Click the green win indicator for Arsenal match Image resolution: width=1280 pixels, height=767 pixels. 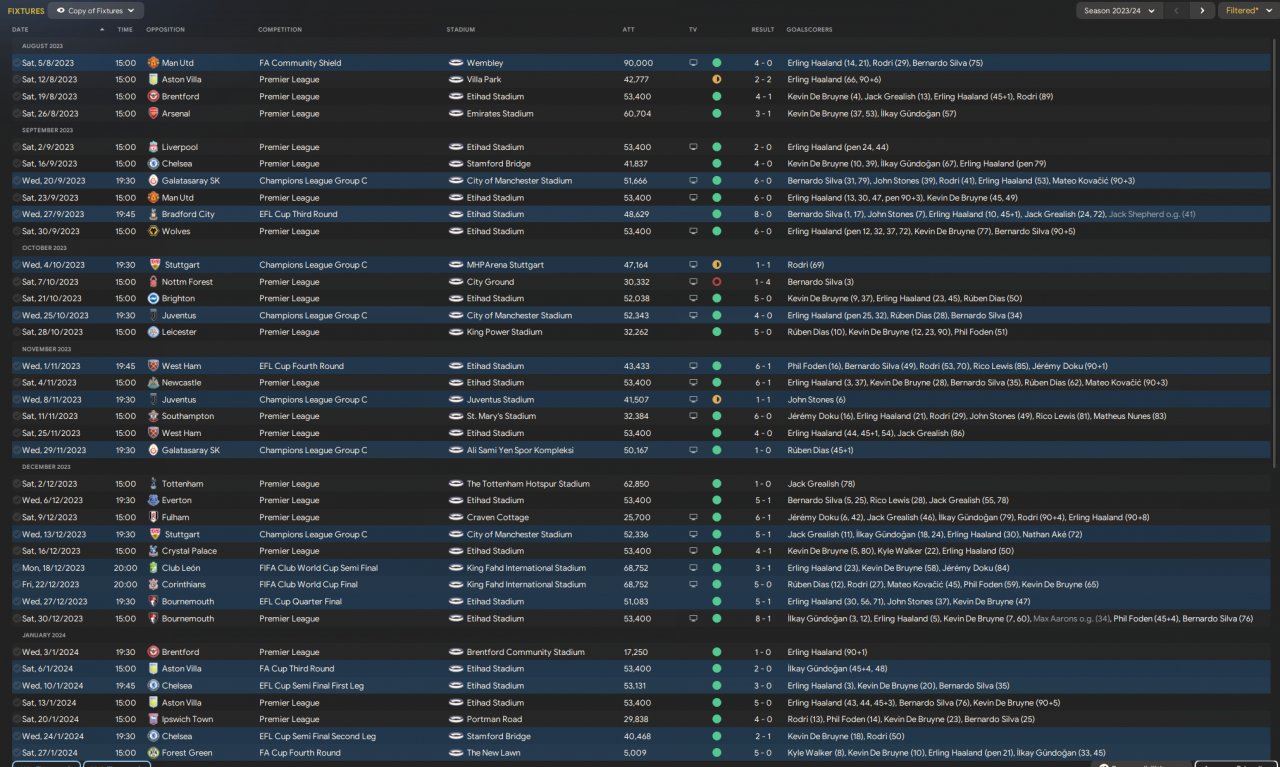click(x=717, y=114)
